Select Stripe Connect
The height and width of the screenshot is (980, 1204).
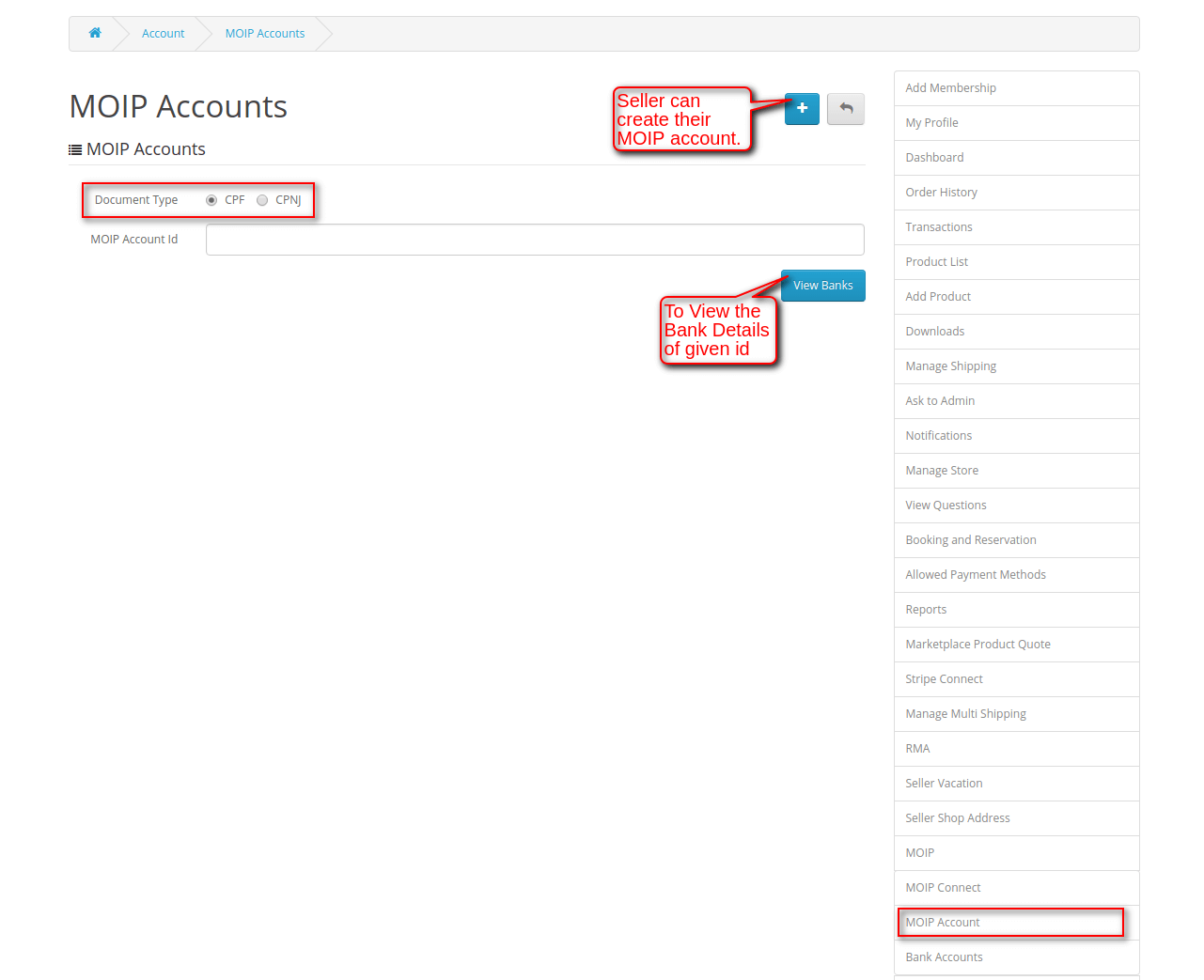click(1017, 679)
